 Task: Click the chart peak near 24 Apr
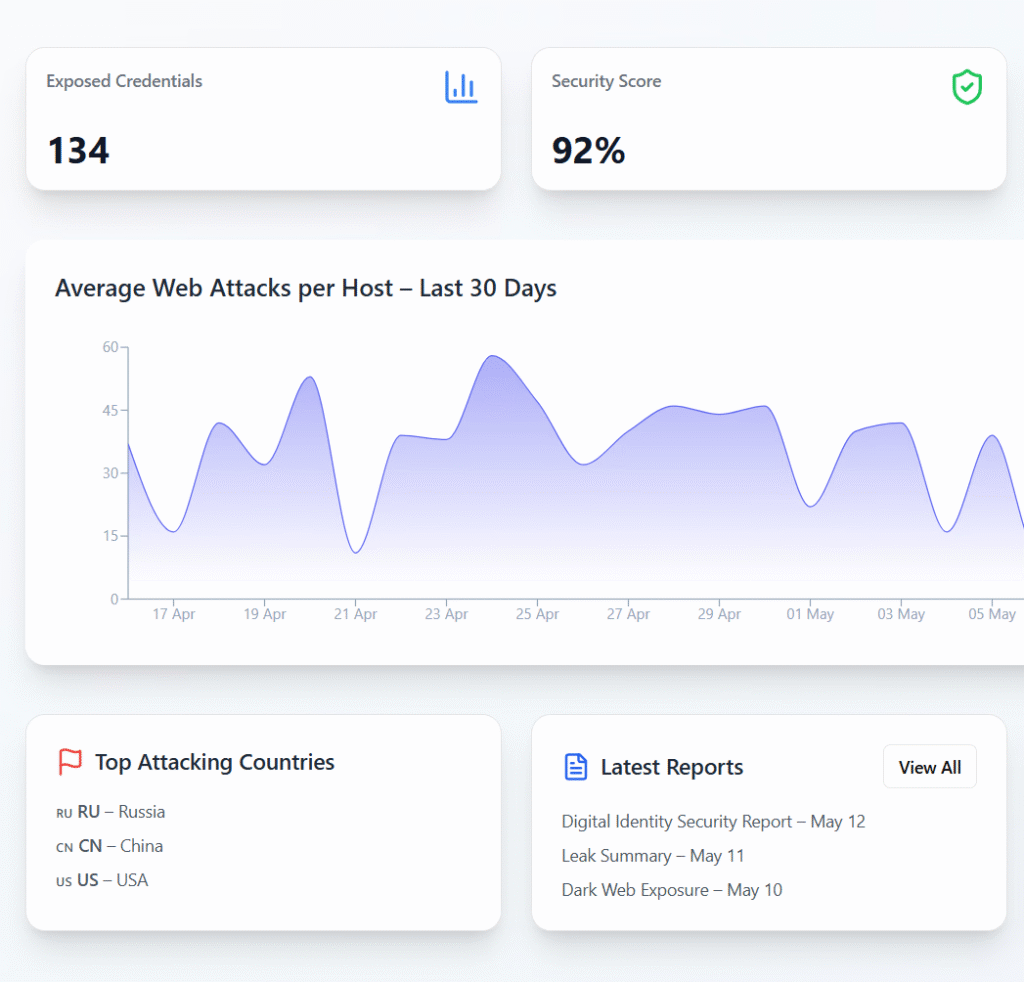[492, 356]
